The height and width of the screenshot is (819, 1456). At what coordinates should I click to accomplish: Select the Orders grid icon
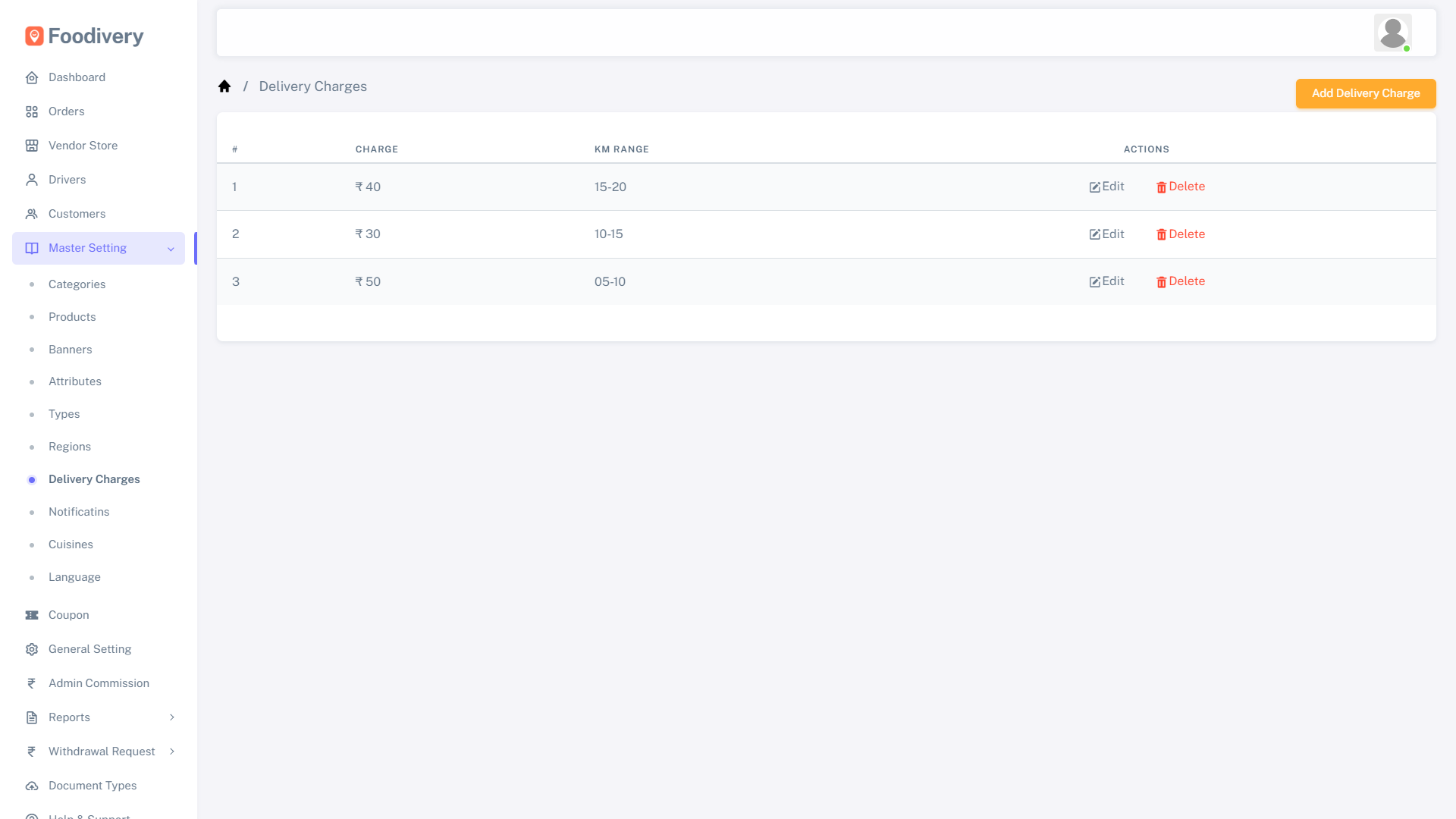[x=31, y=111]
